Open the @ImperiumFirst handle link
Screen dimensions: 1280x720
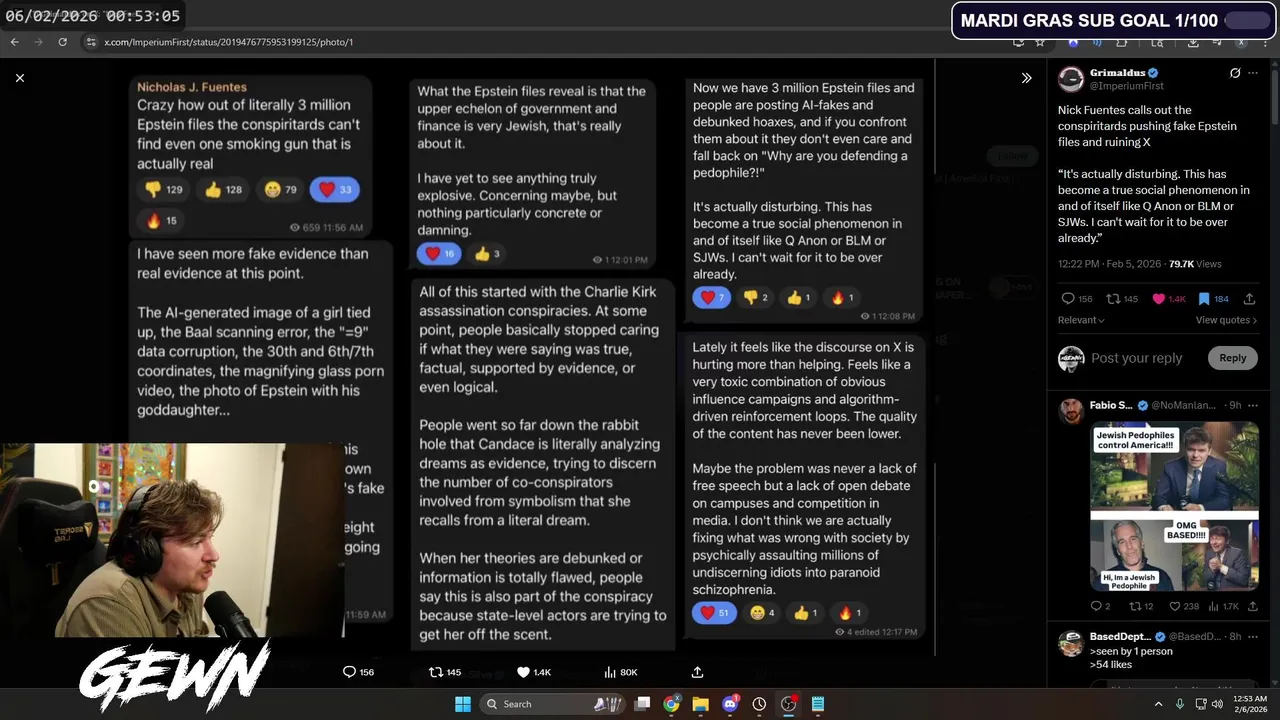click(1127, 86)
